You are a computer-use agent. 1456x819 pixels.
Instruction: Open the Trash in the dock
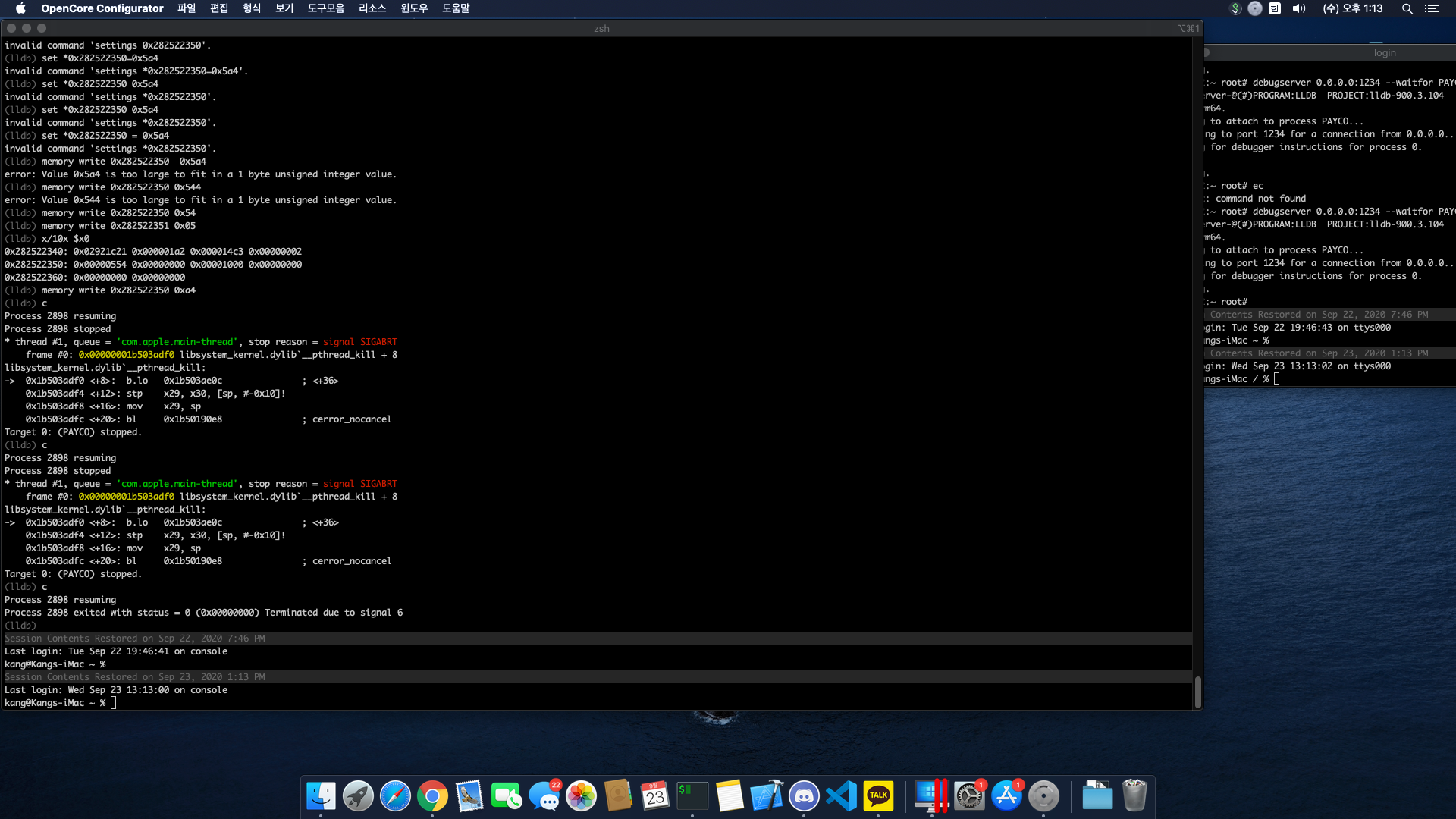[x=1134, y=795]
